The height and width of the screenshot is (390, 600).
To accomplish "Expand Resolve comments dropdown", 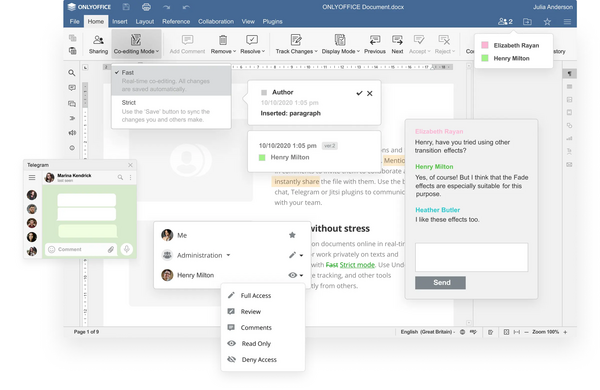I will 264,51.
